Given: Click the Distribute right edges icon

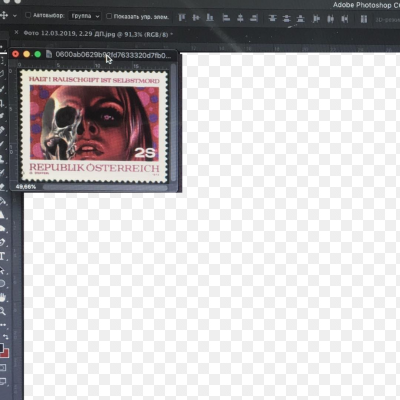Looking at the screenshot, I should pyautogui.click(x=345, y=19).
